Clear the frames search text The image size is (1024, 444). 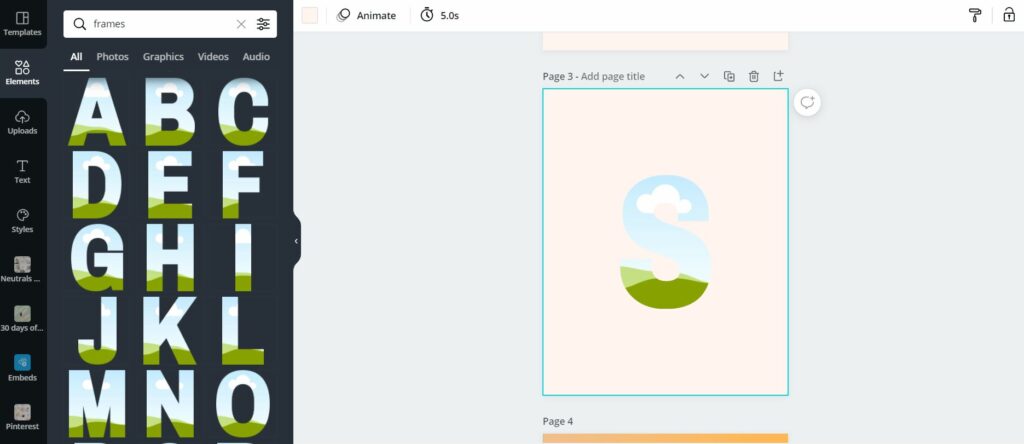[x=241, y=24]
